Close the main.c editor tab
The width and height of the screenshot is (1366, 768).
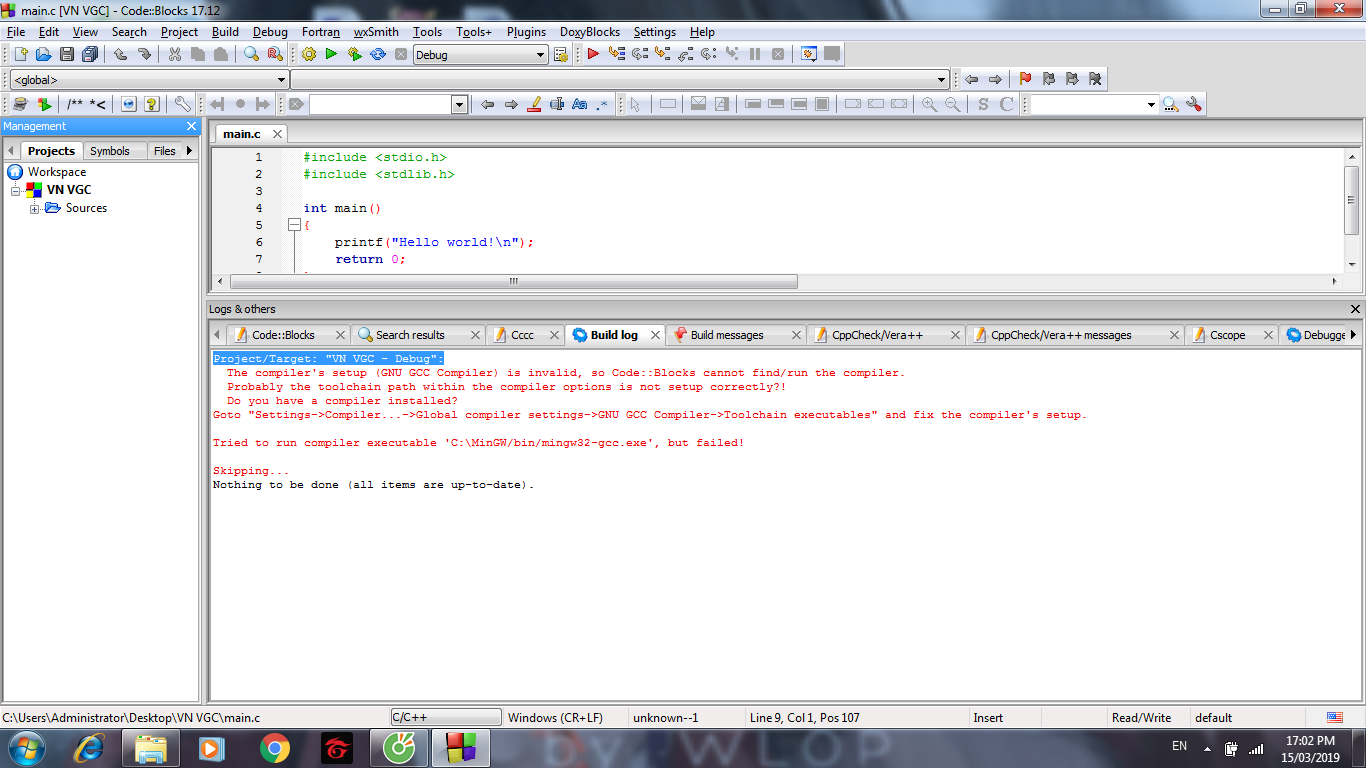[277, 133]
